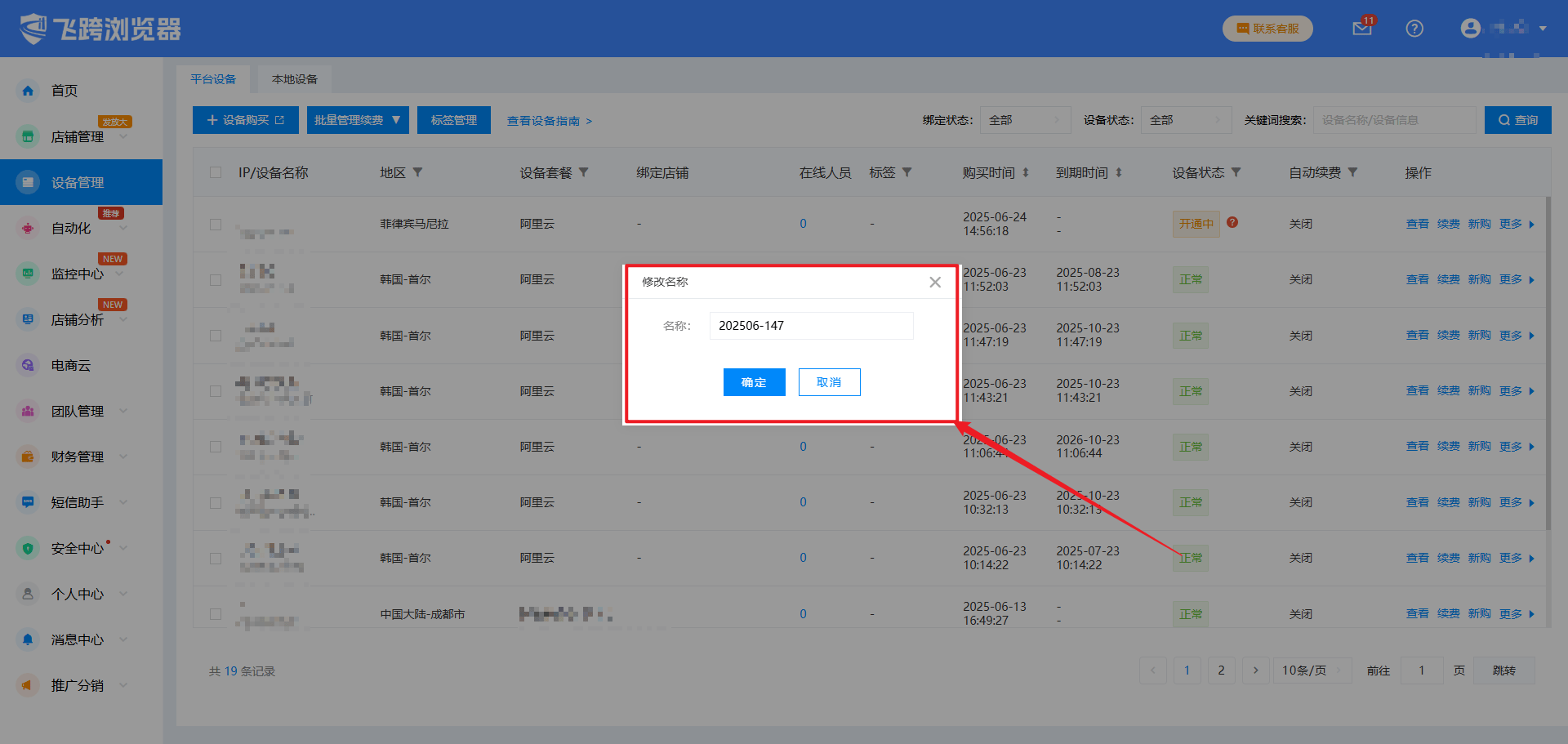Screen dimensions: 1568x744
Task: Open the 绑定状态 dropdown
Action: [1025, 120]
